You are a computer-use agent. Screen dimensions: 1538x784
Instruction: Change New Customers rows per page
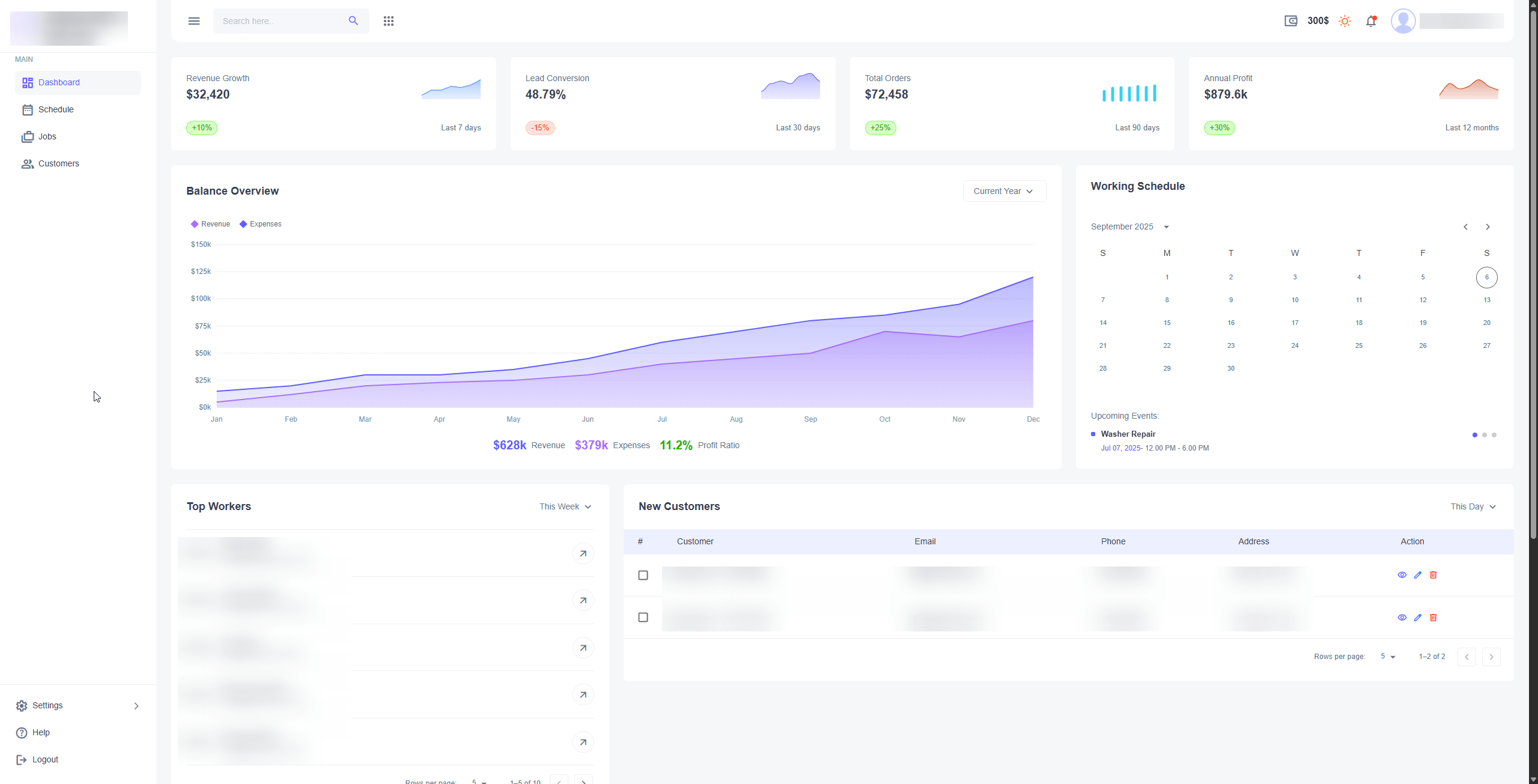coord(1388,657)
